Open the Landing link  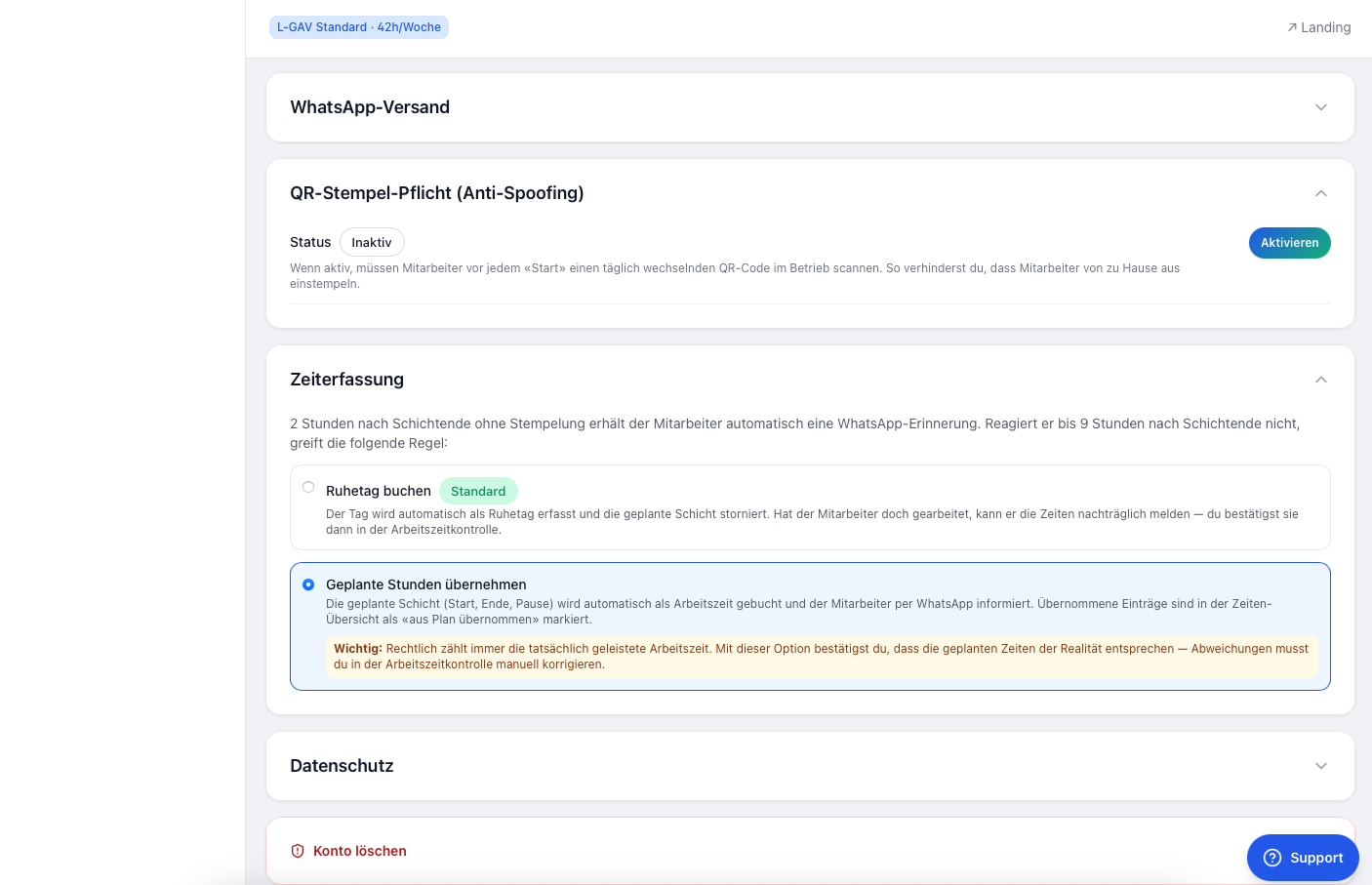pos(1318,27)
